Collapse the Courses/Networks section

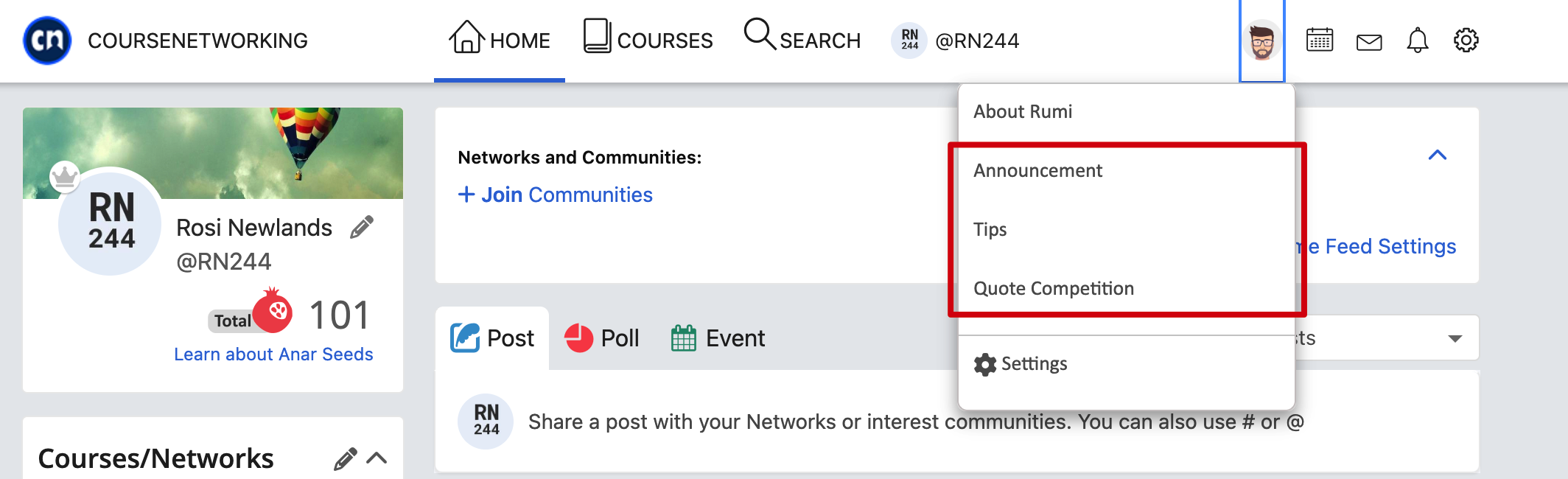(377, 458)
